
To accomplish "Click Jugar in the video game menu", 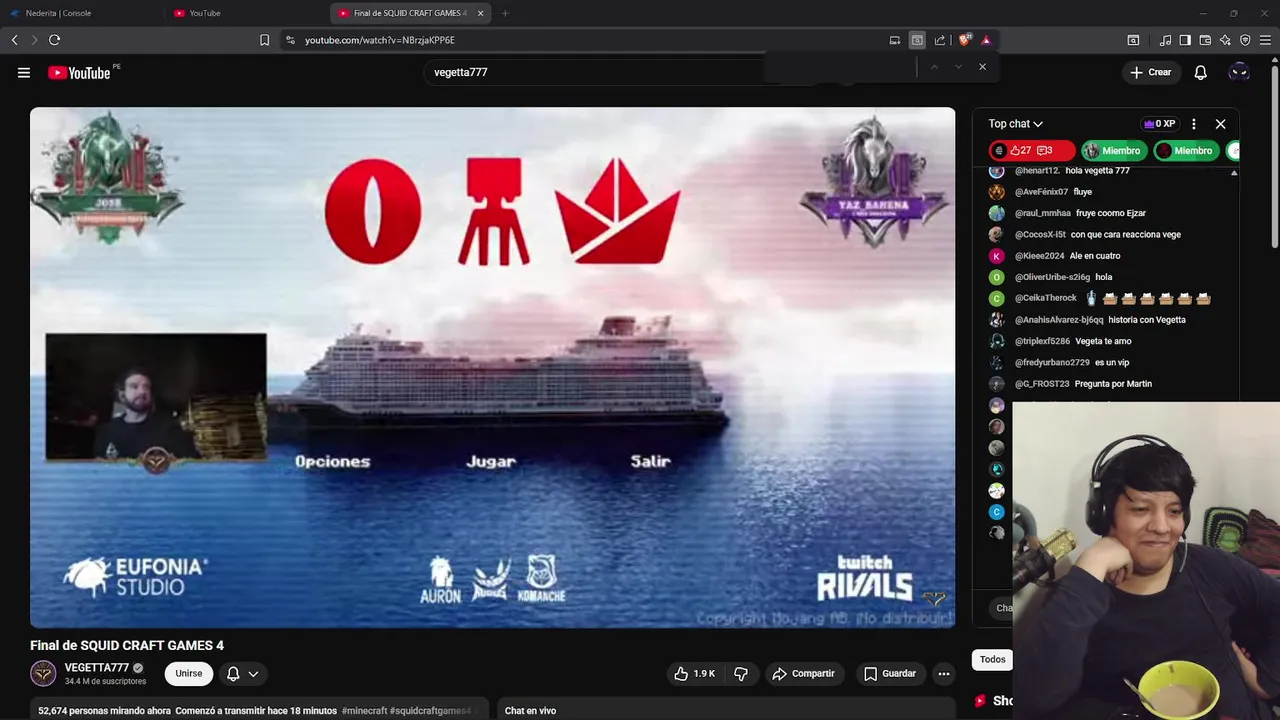I will click(491, 461).
